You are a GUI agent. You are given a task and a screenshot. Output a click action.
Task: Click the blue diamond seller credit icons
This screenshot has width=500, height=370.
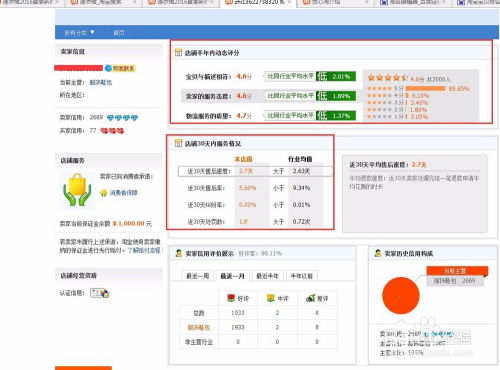click(122, 118)
